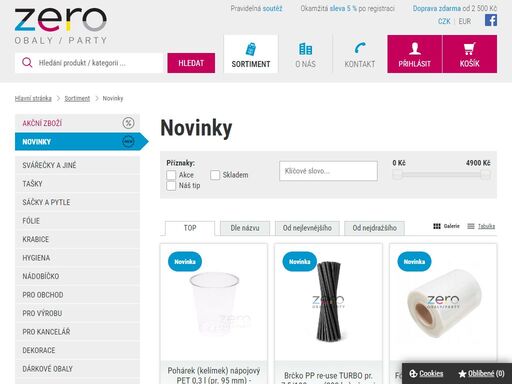The height and width of the screenshot is (384, 512).
Task: Click the Kontakt phone icon
Action: click(x=360, y=48)
